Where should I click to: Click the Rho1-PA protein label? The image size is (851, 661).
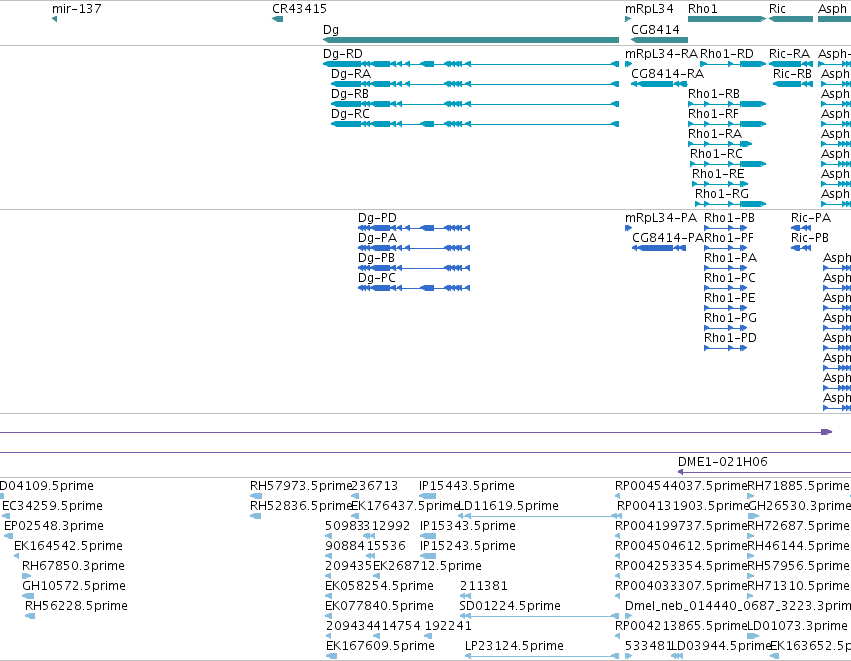coord(731,258)
